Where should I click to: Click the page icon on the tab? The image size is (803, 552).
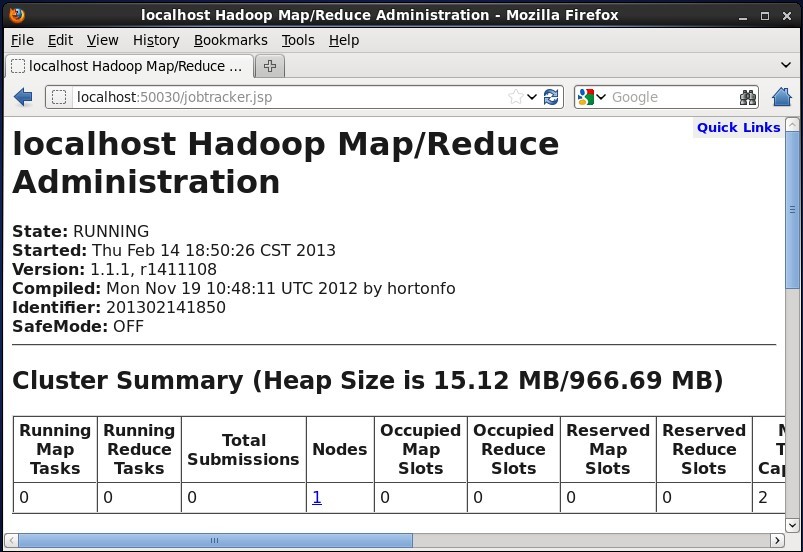18,66
